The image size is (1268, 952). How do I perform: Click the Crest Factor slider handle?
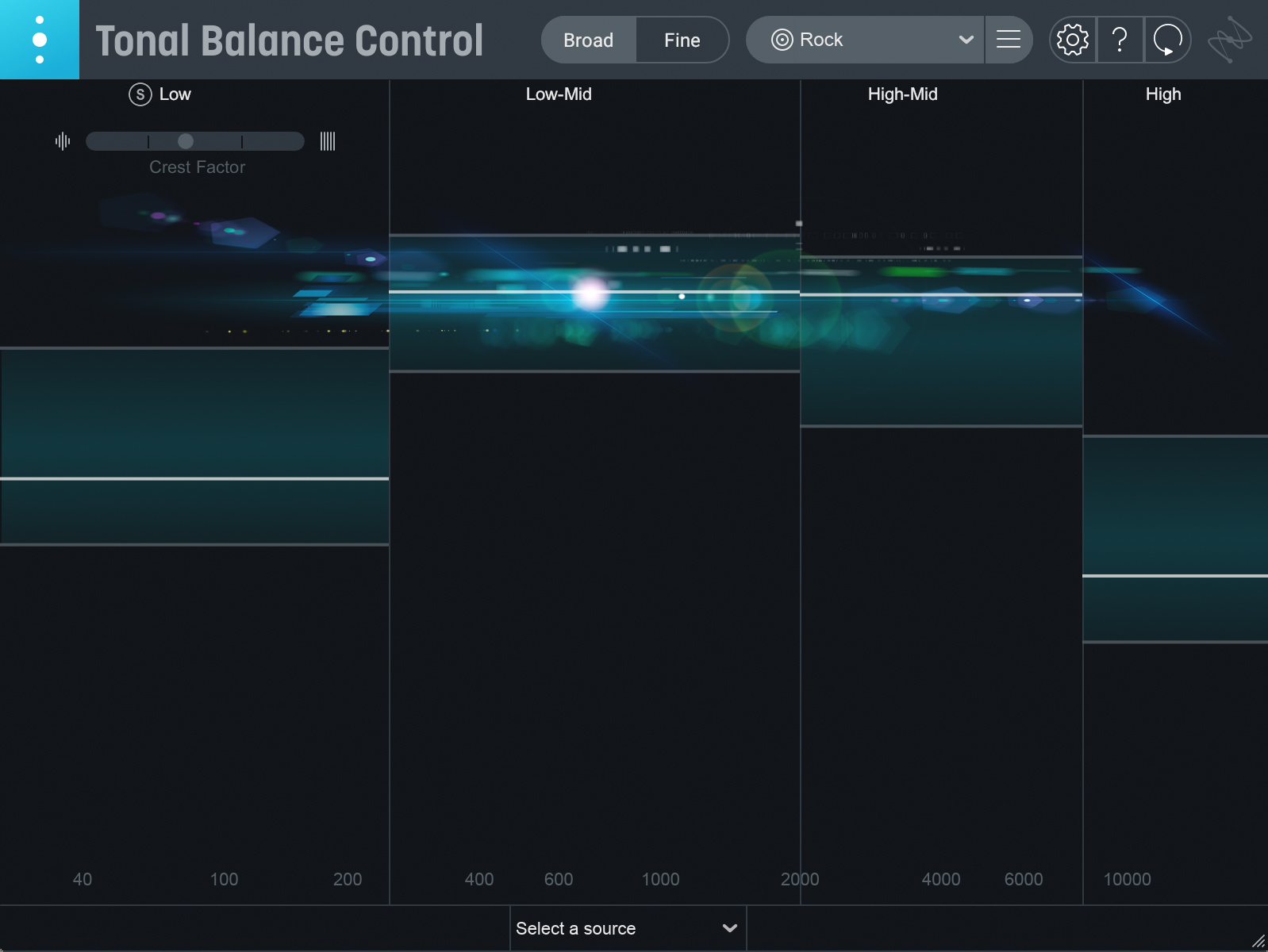pos(186,141)
